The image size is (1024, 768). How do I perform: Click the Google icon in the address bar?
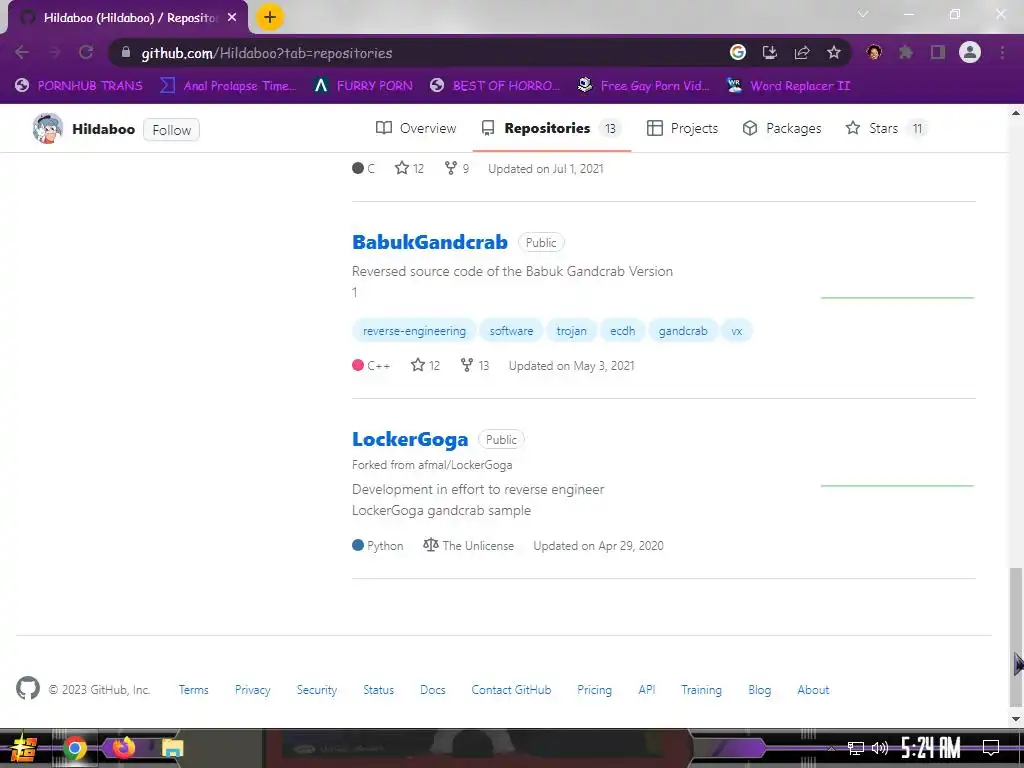pos(738,52)
